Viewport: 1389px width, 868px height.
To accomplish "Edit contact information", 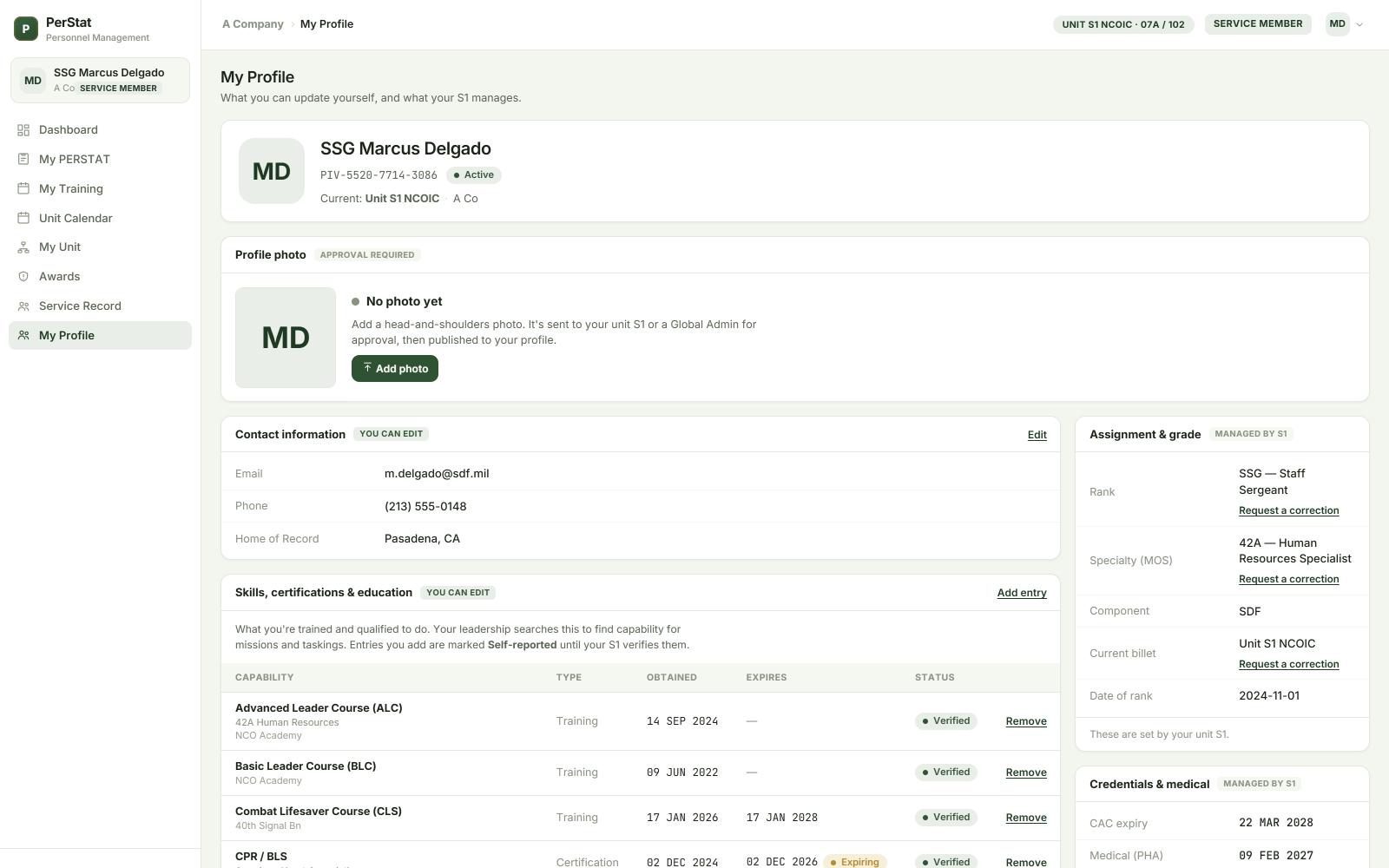I will coord(1037,435).
